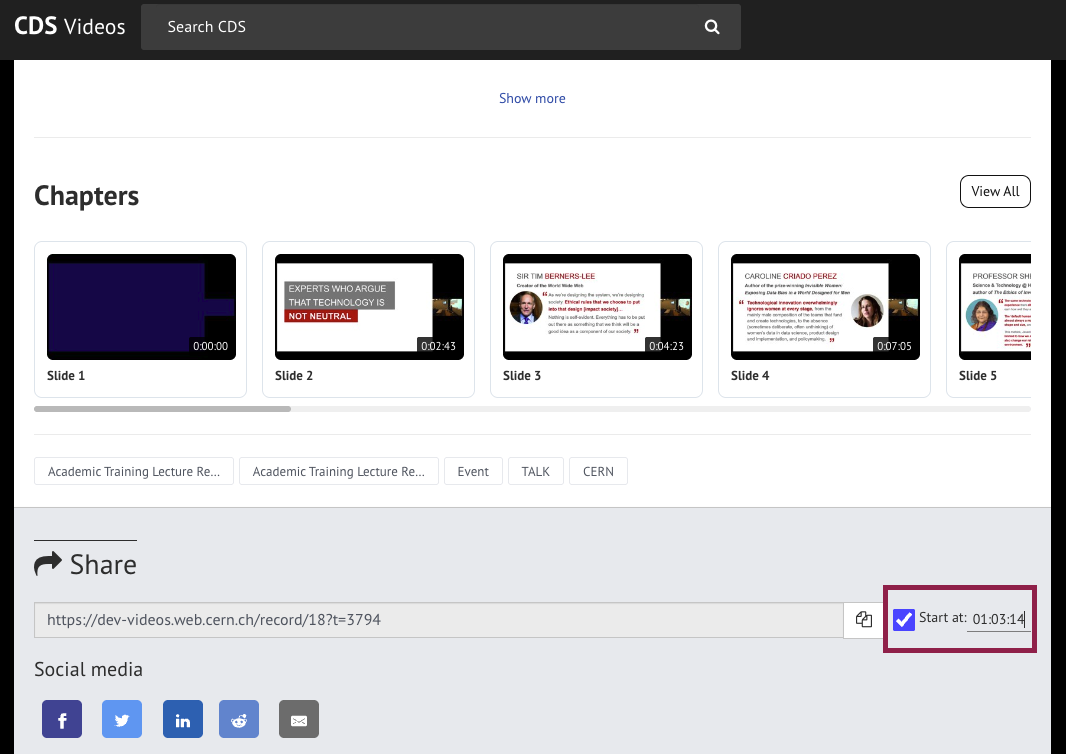Expand description with Show more

(532, 98)
